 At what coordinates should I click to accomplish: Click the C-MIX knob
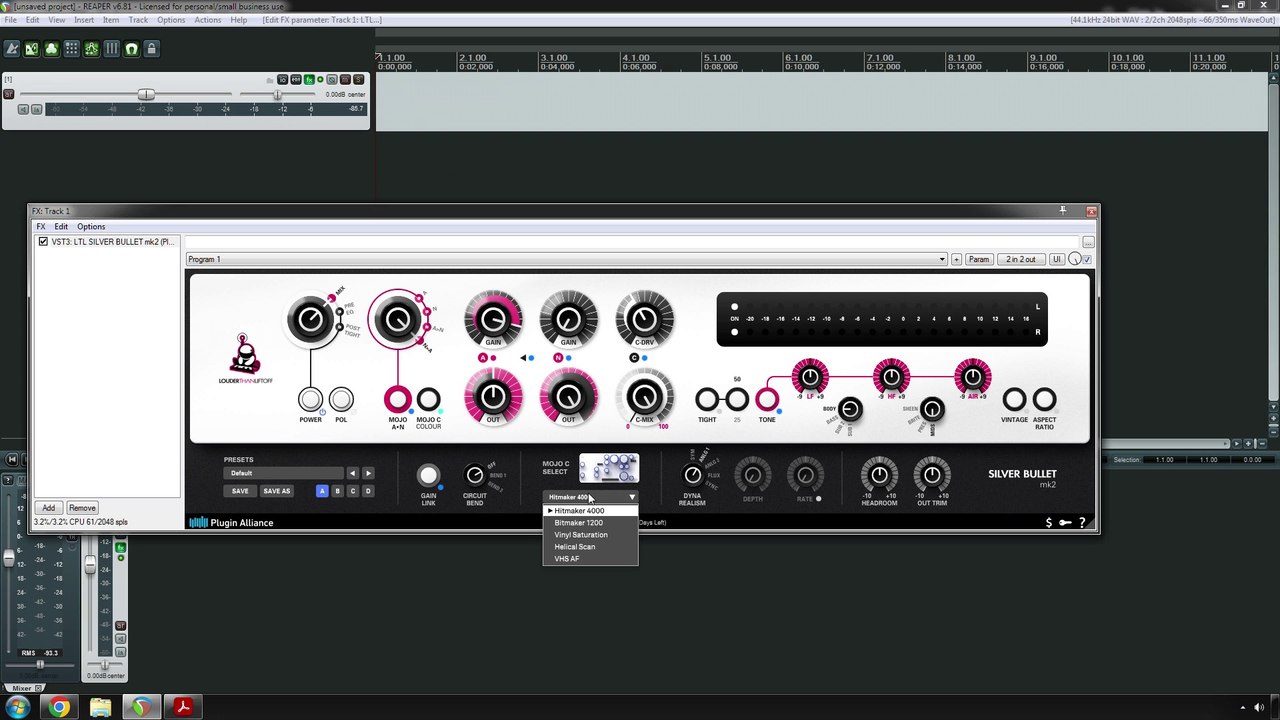(x=644, y=397)
